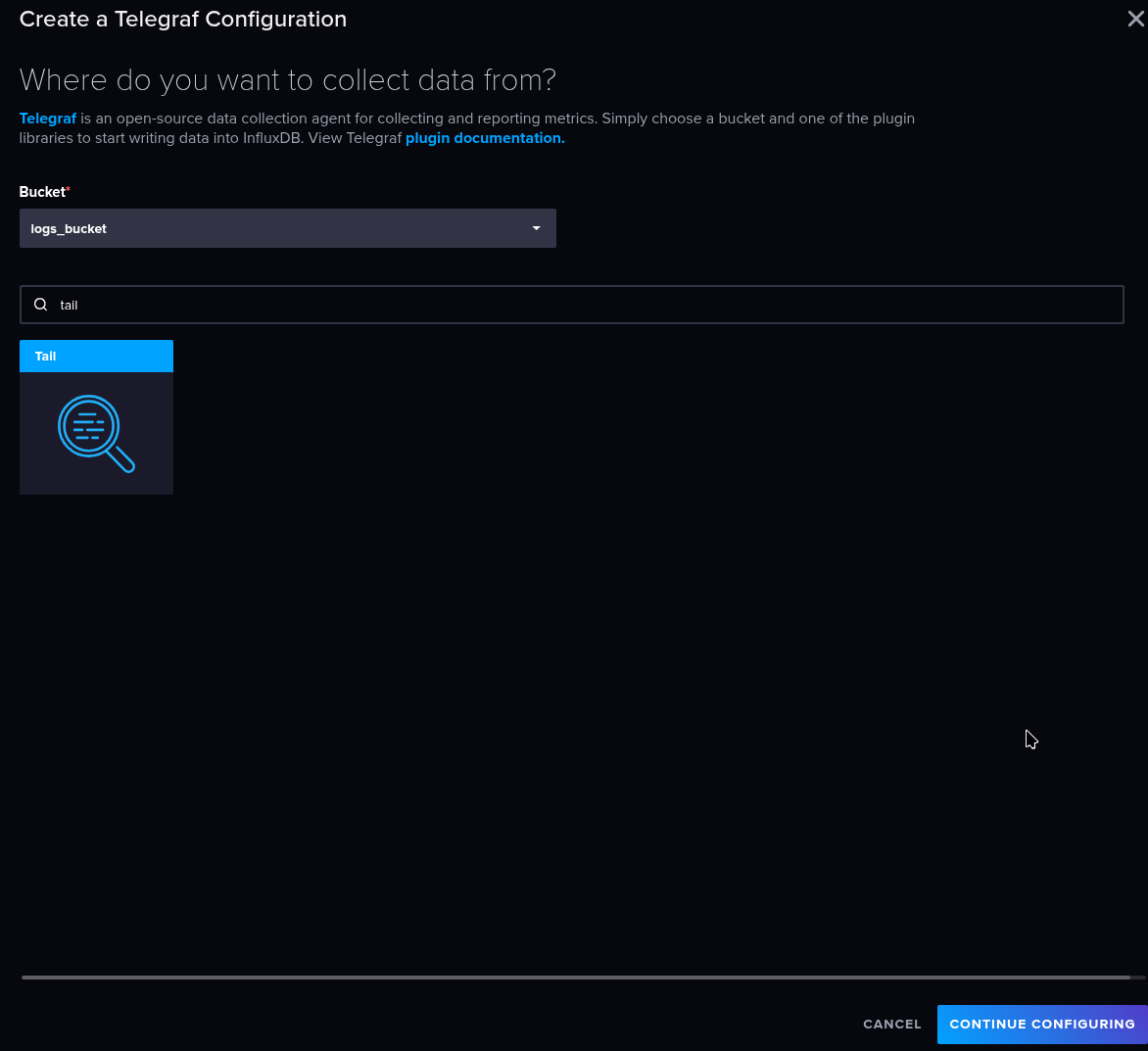
Task: Close the Telegraf Configuration dialog
Action: [x=1135, y=20]
